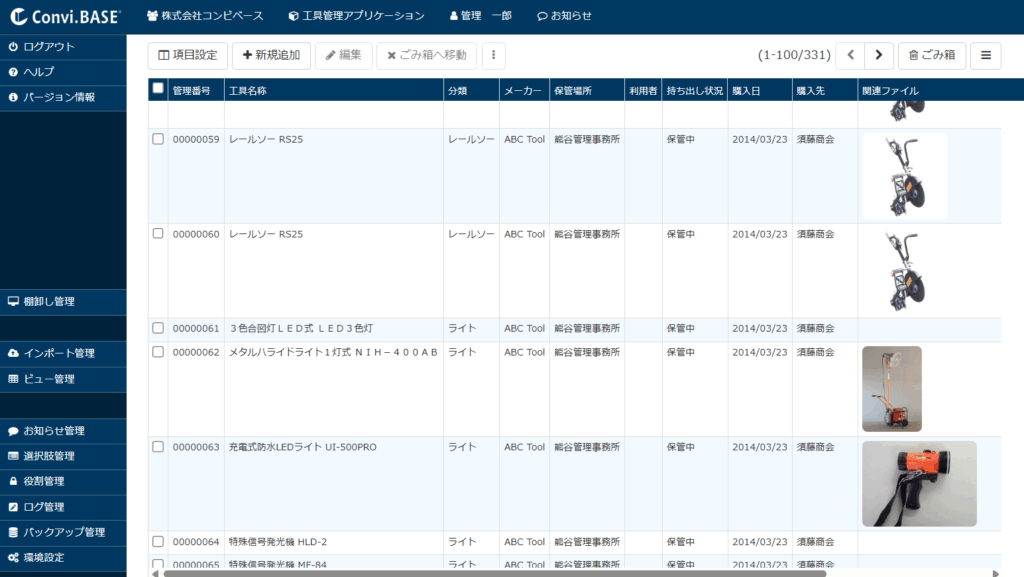Open ヘルプ help in the sidebar
The width and height of the screenshot is (1024, 577).
click(38, 72)
